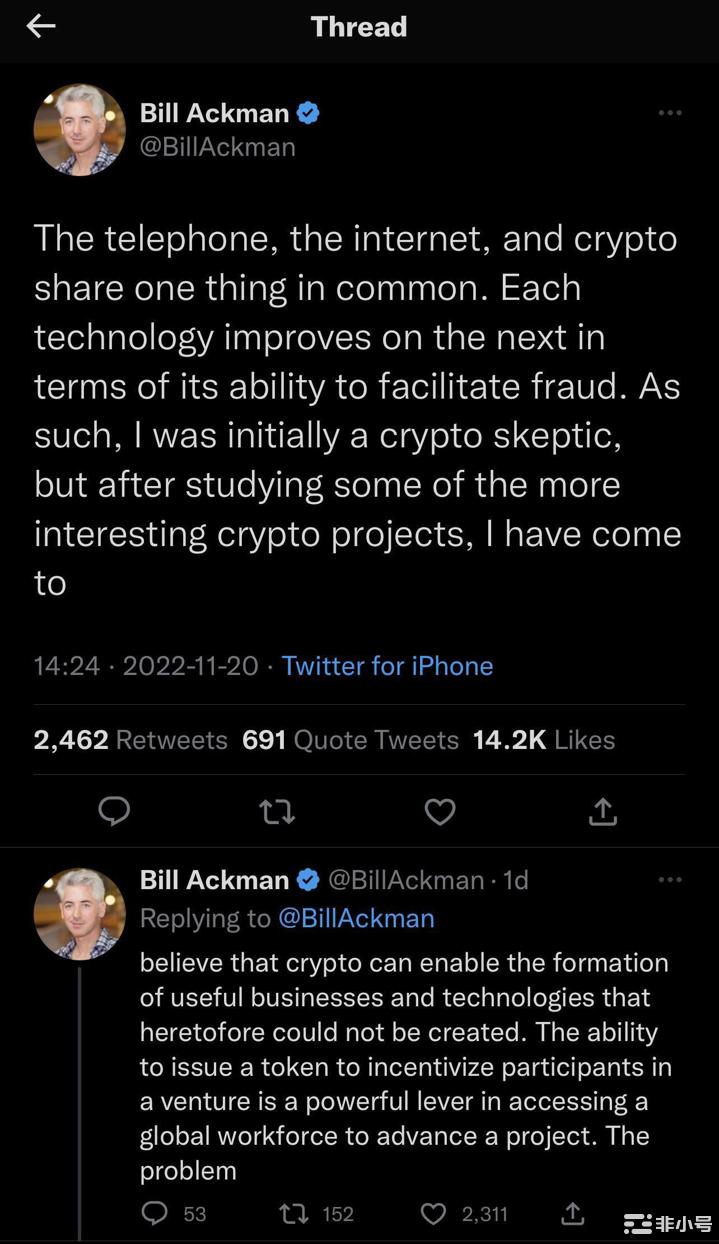Viewport: 719px width, 1244px height.
Task: Open the @BillAckman handle in Replying to
Action: coord(355,918)
